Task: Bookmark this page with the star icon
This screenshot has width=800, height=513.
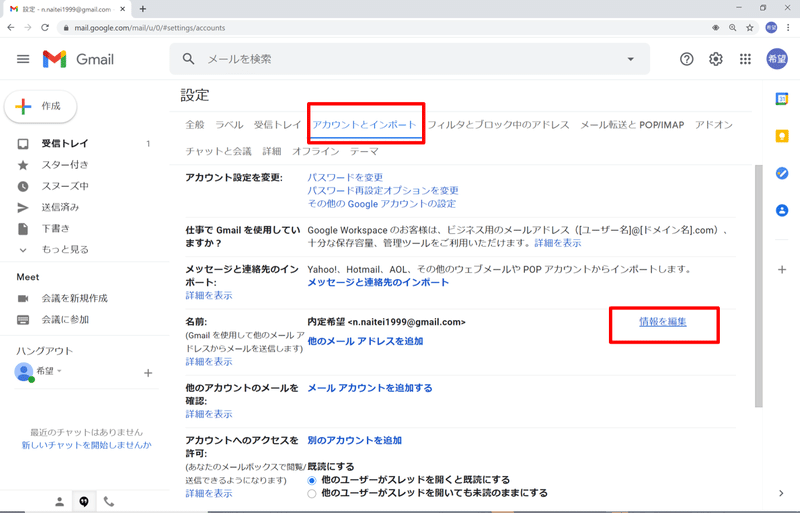Action: [749, 28]
